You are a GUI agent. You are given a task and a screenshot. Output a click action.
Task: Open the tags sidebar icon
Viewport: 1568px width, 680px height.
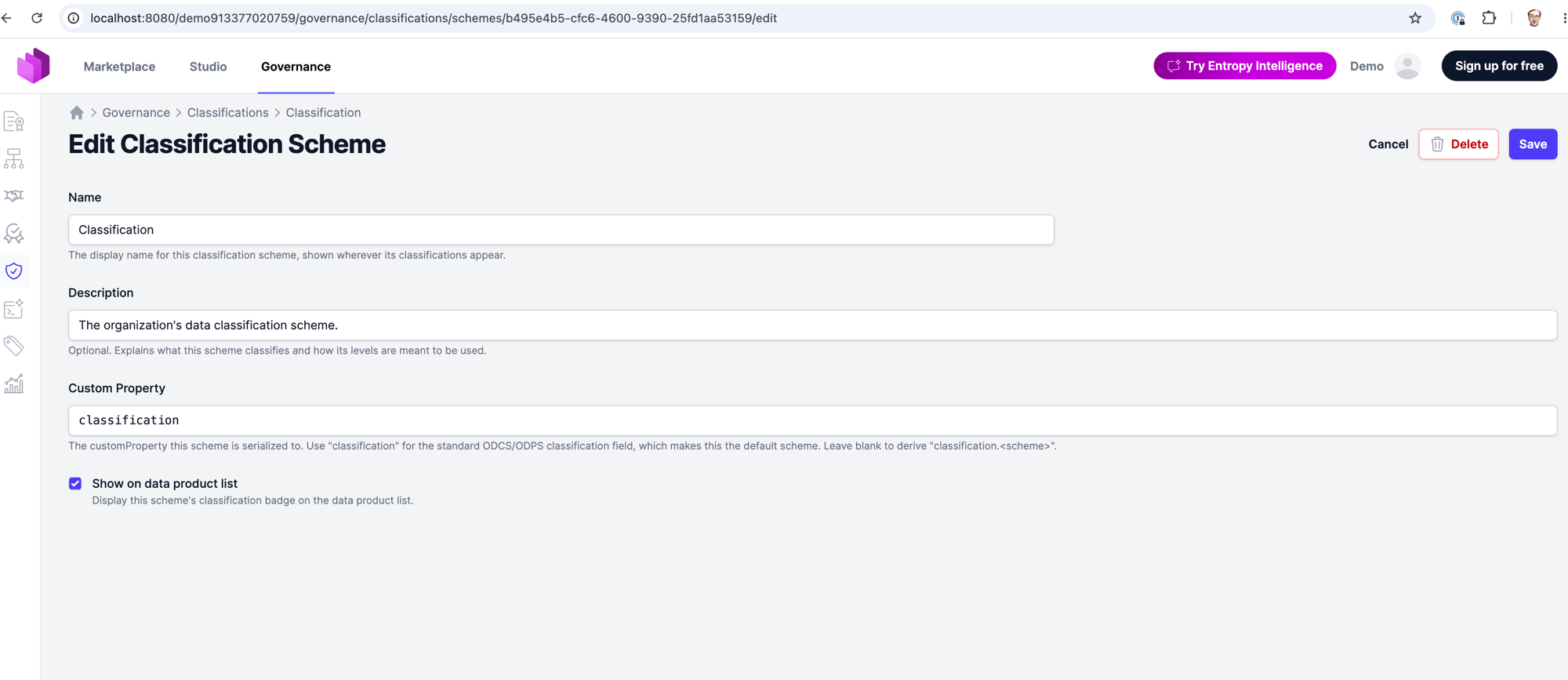click(14, 346)
